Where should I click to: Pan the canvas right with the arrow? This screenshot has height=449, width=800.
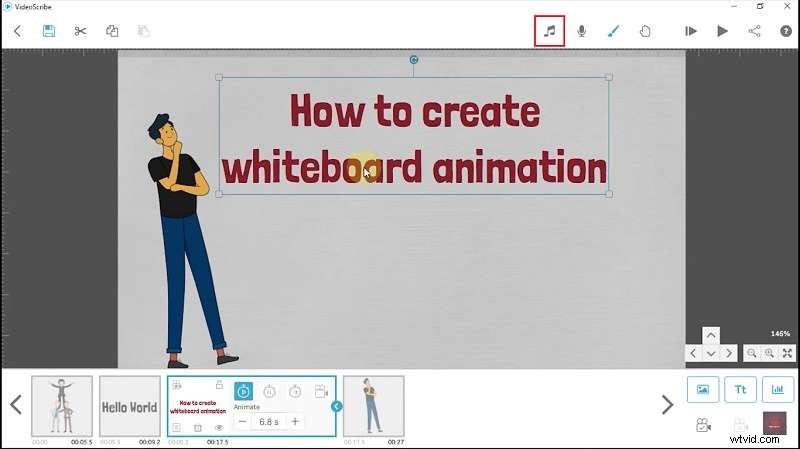[729, 353]
